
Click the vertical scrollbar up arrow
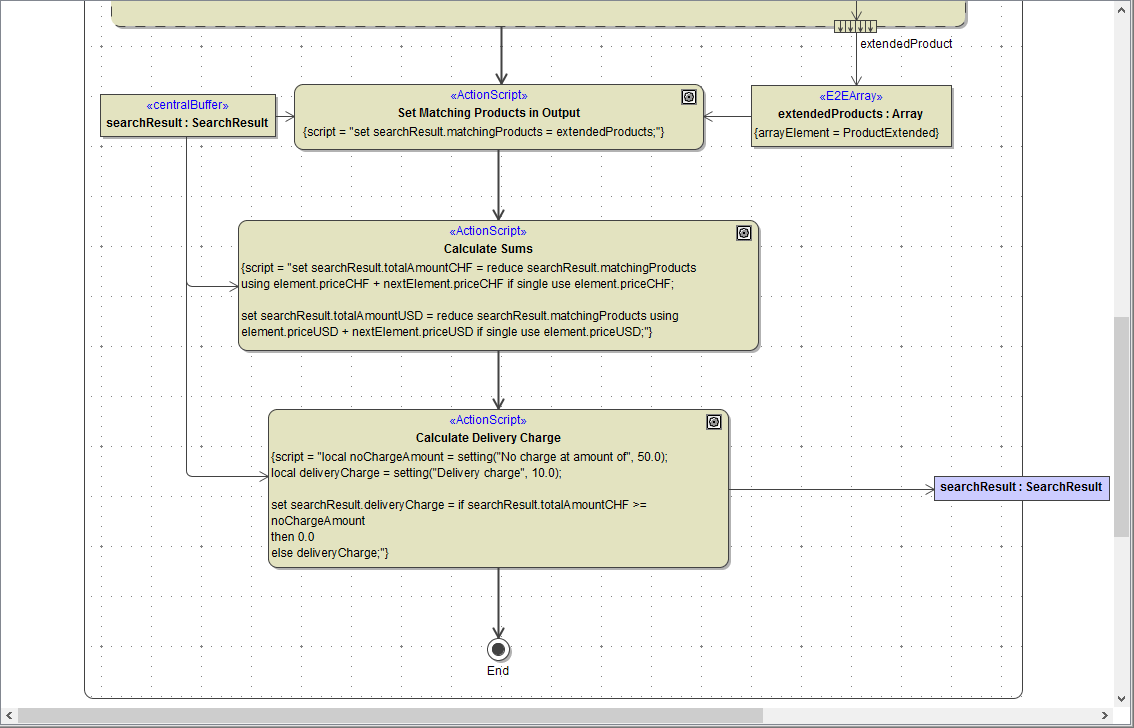1124,9
